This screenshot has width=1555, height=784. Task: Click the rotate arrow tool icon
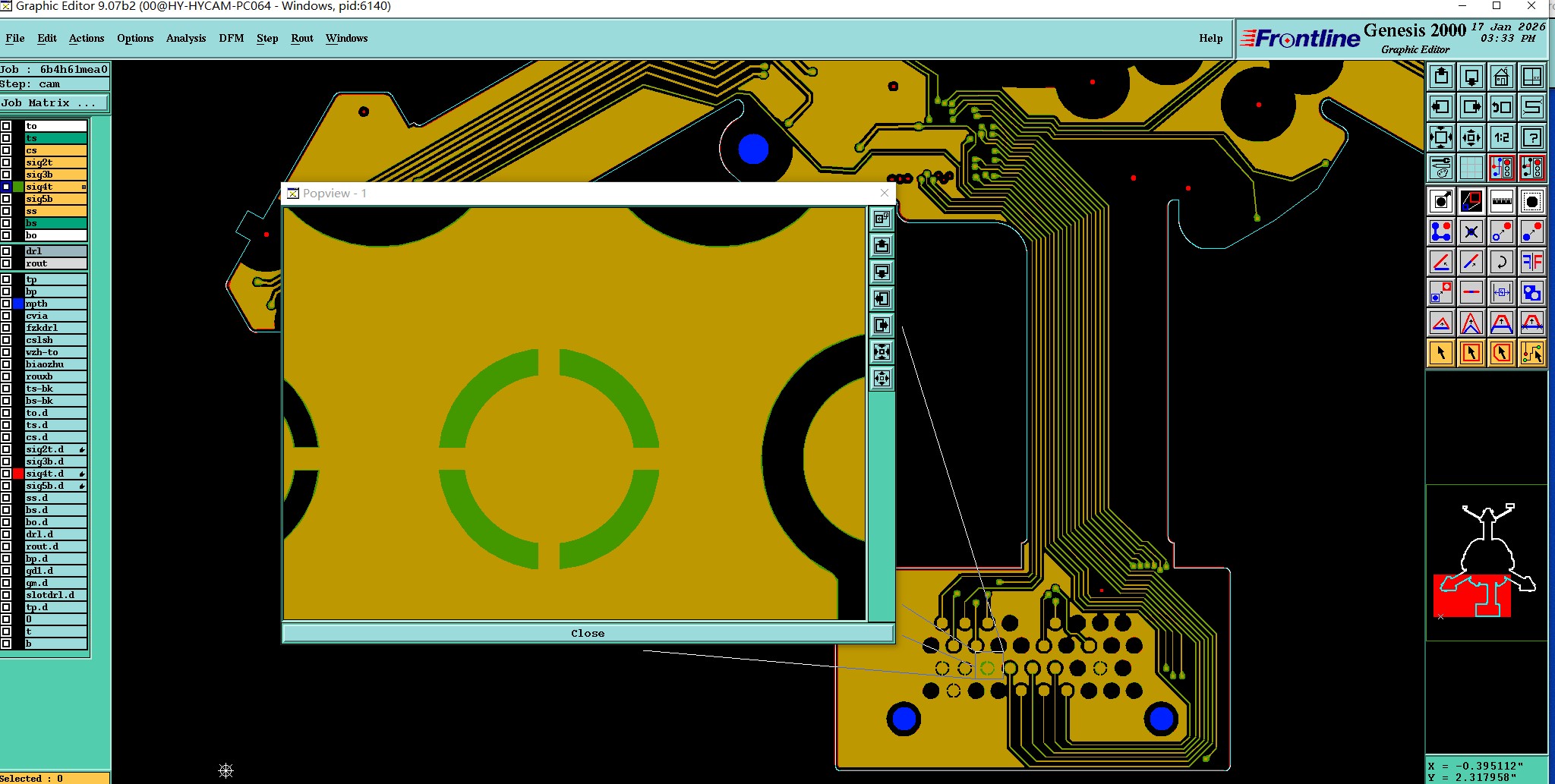(x=1502, y=262)
